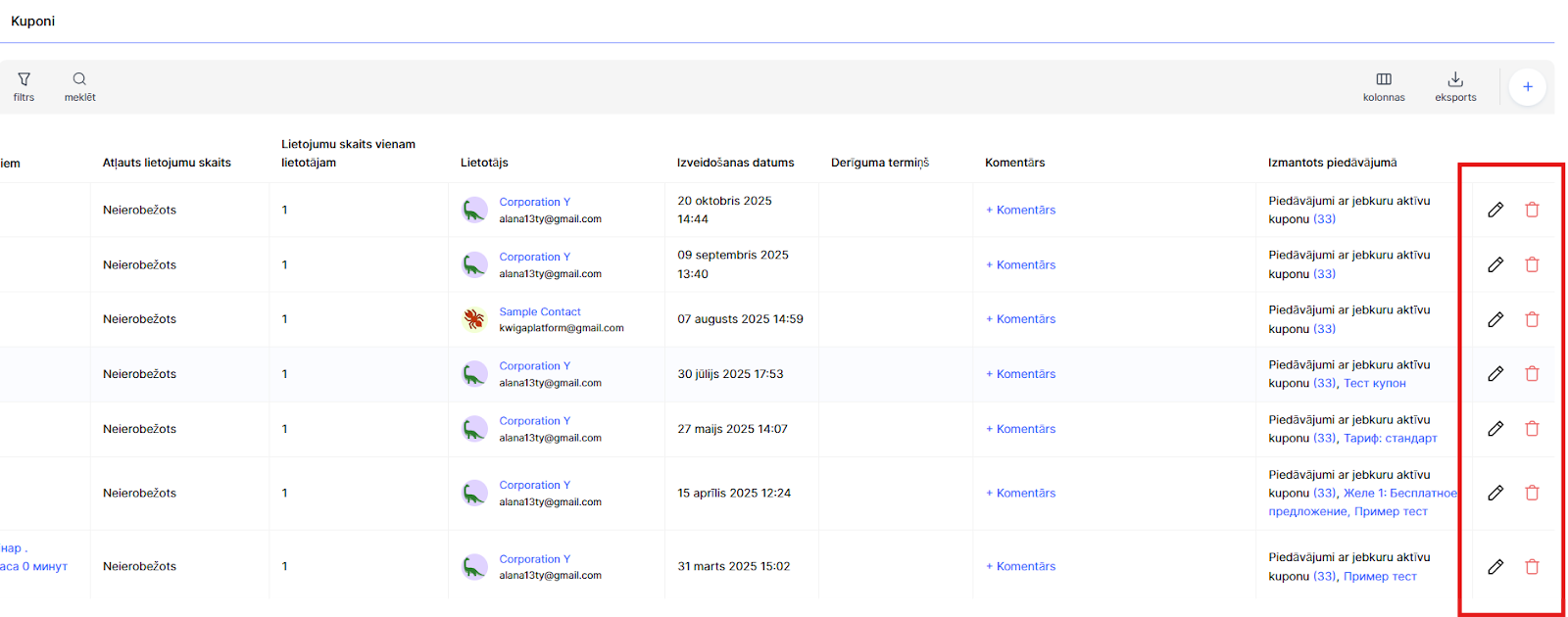Edit the coupon created 20 oktobris 2025

tap(1495, 210)
